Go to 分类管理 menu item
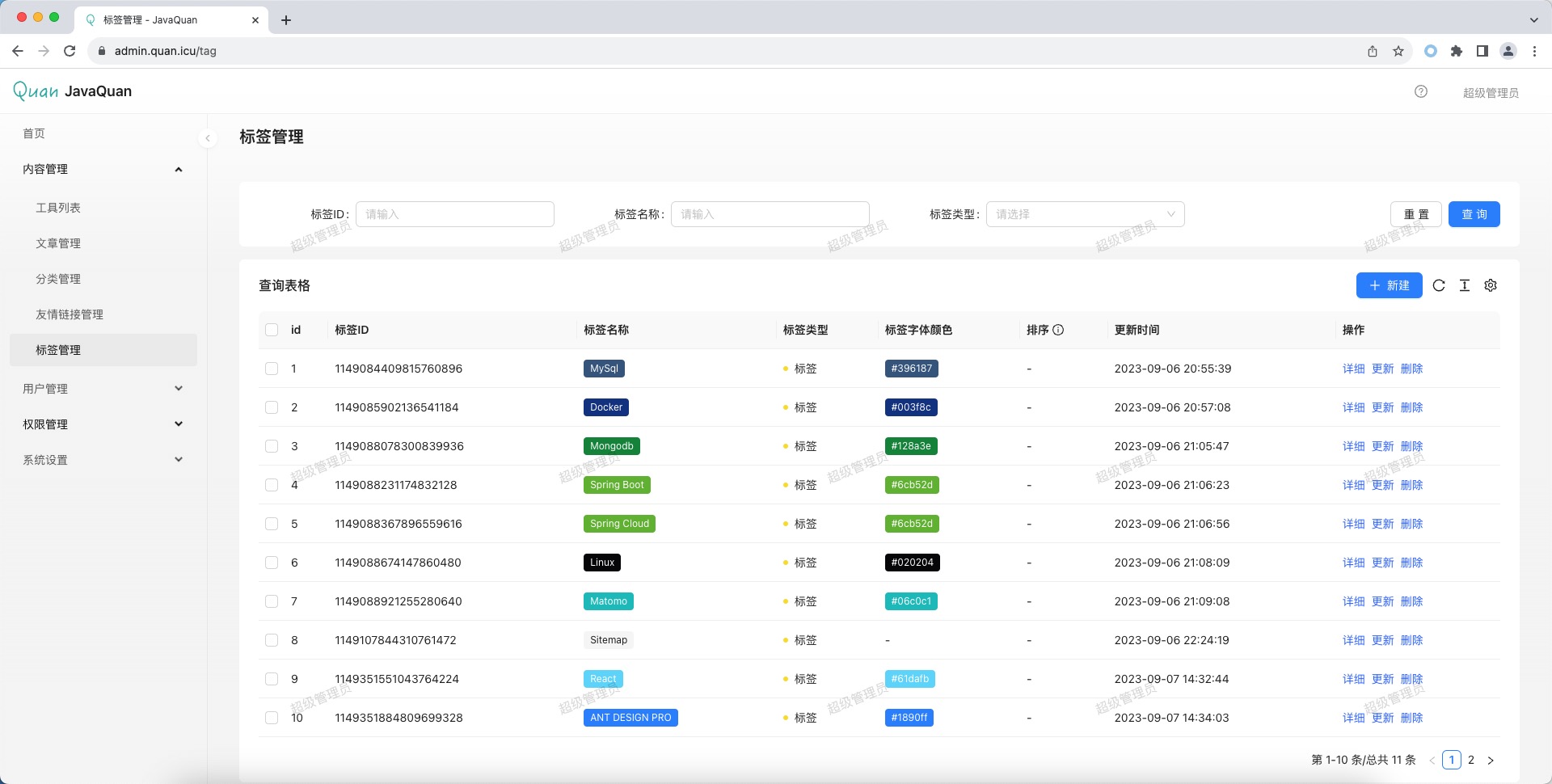Viewport: 1552px width, 784px height. tap(58, 279)
